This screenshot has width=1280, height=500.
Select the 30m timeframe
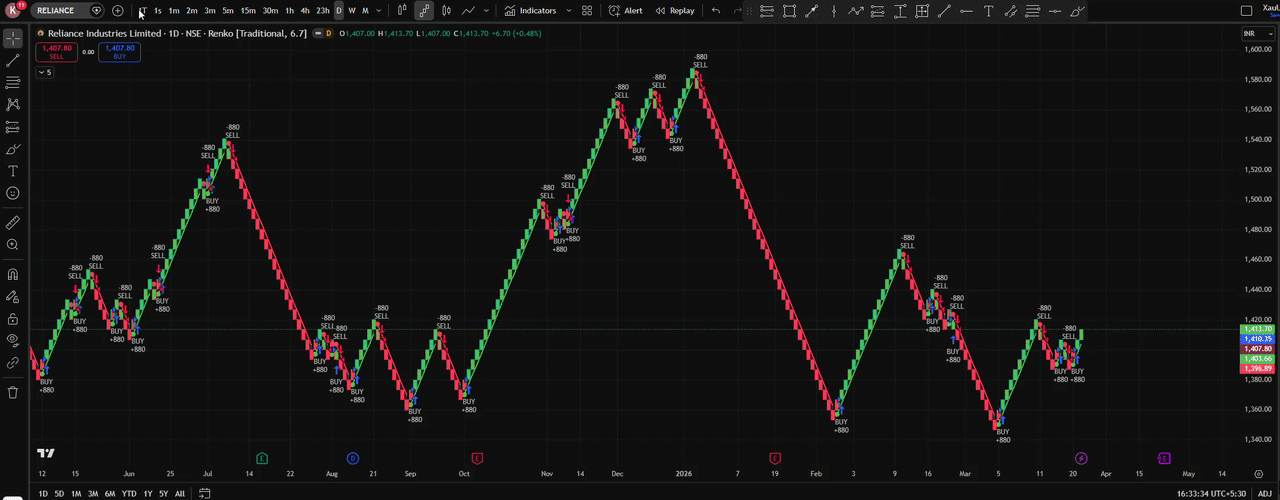click(x=270, y=11)
